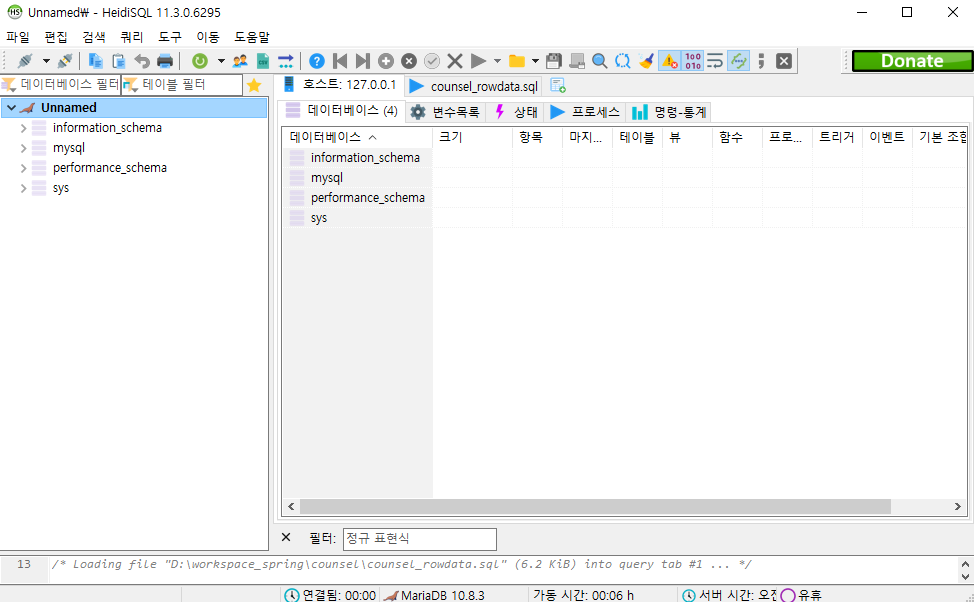Open the session manager connect icon
Screen dimensions: 974x602
pos(25,61)
